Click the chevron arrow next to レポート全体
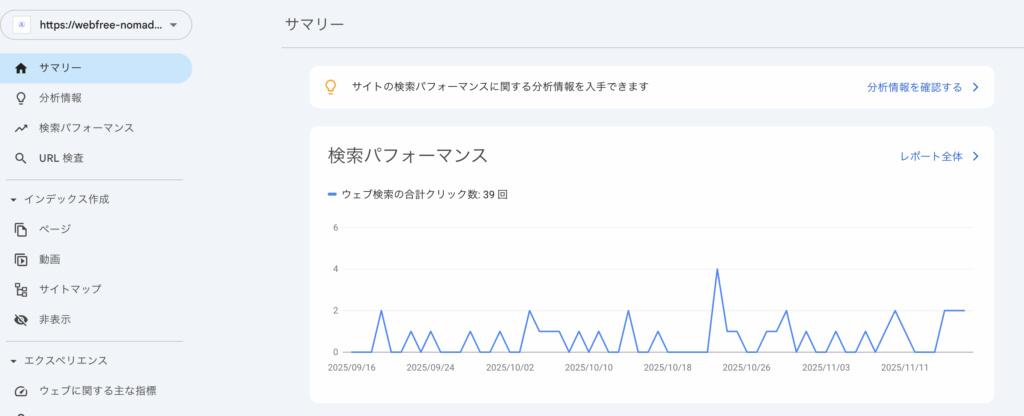 click(x=975, y=156)
